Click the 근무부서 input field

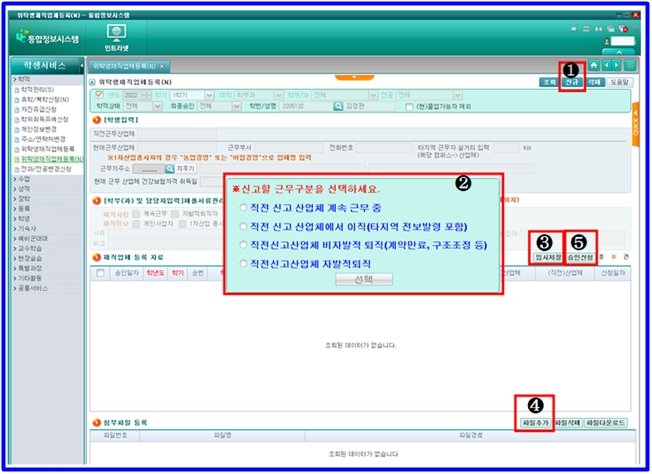coord(289,148)
